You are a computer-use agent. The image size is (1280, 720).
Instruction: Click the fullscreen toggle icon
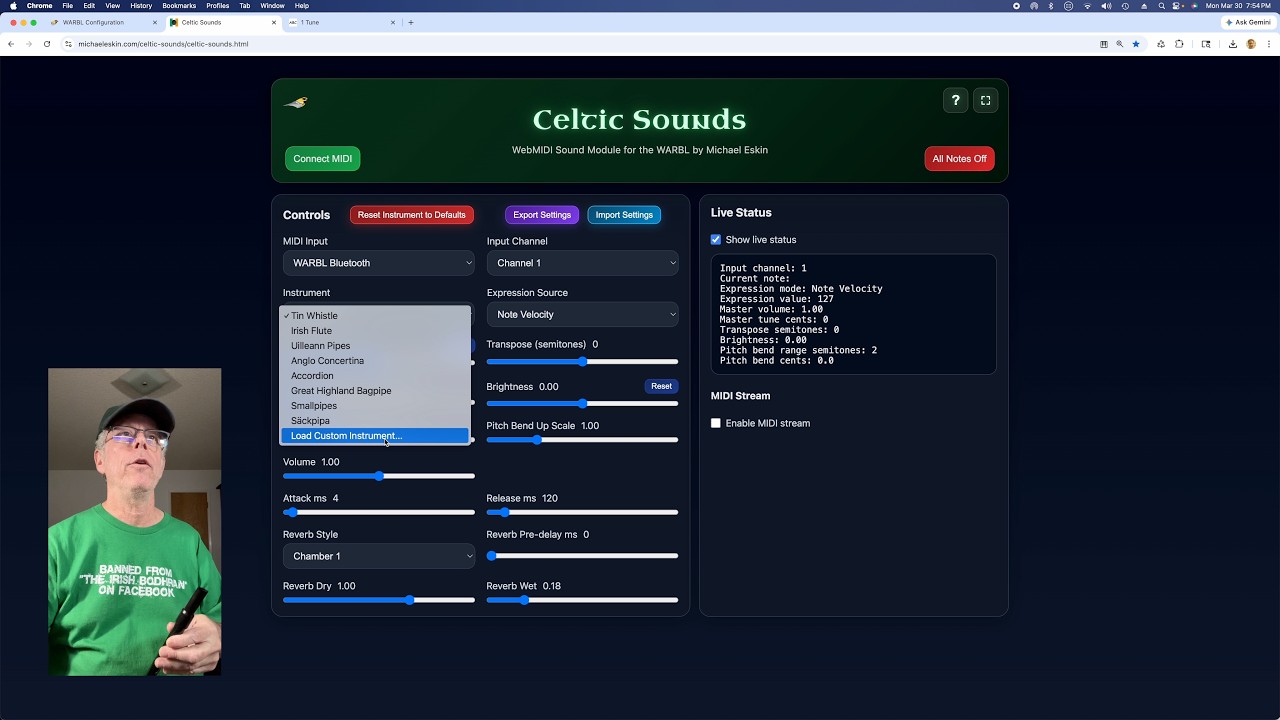(x=985, y=100)
